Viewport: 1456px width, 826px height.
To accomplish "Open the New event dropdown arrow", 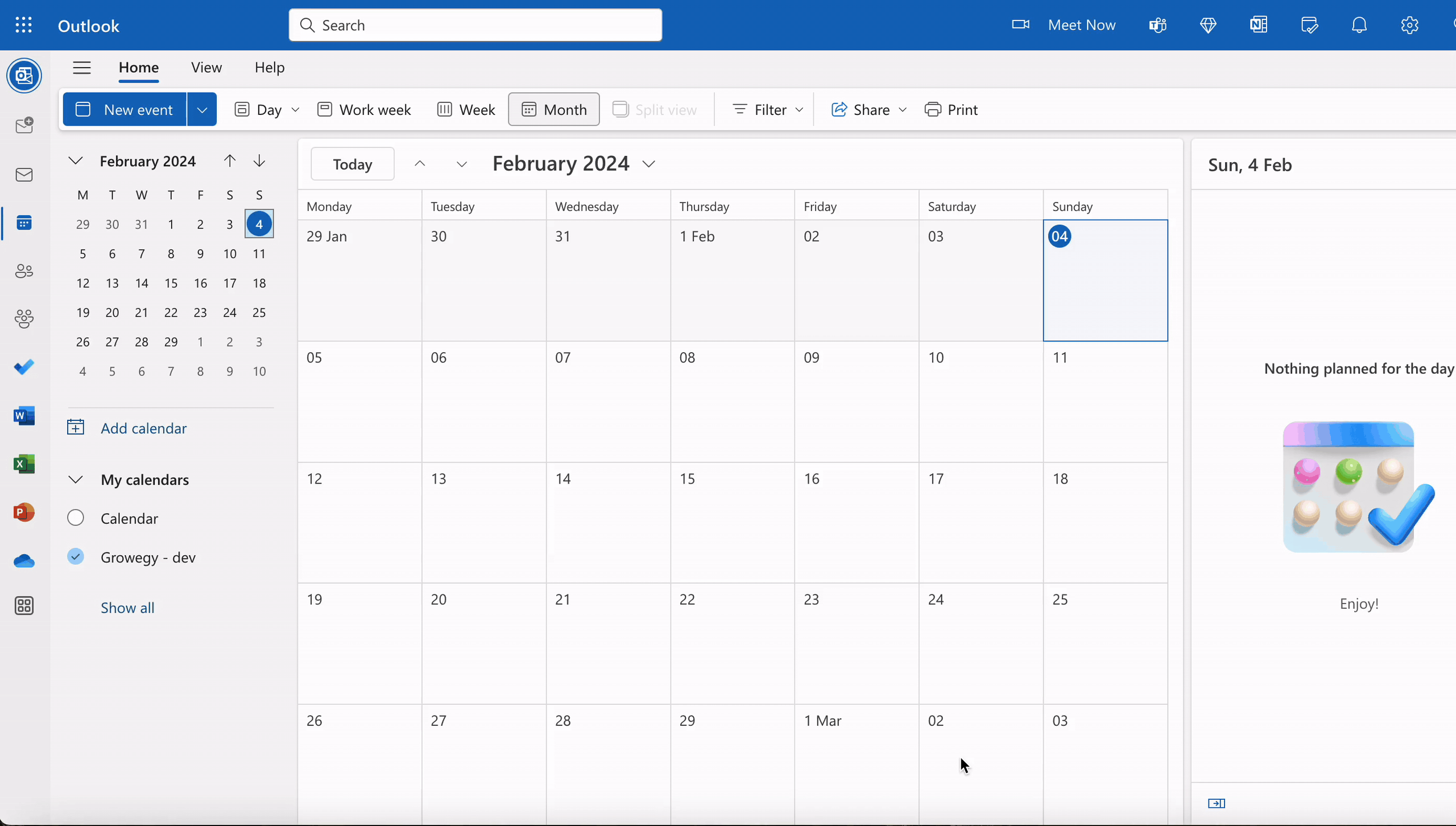I will 202,109.
